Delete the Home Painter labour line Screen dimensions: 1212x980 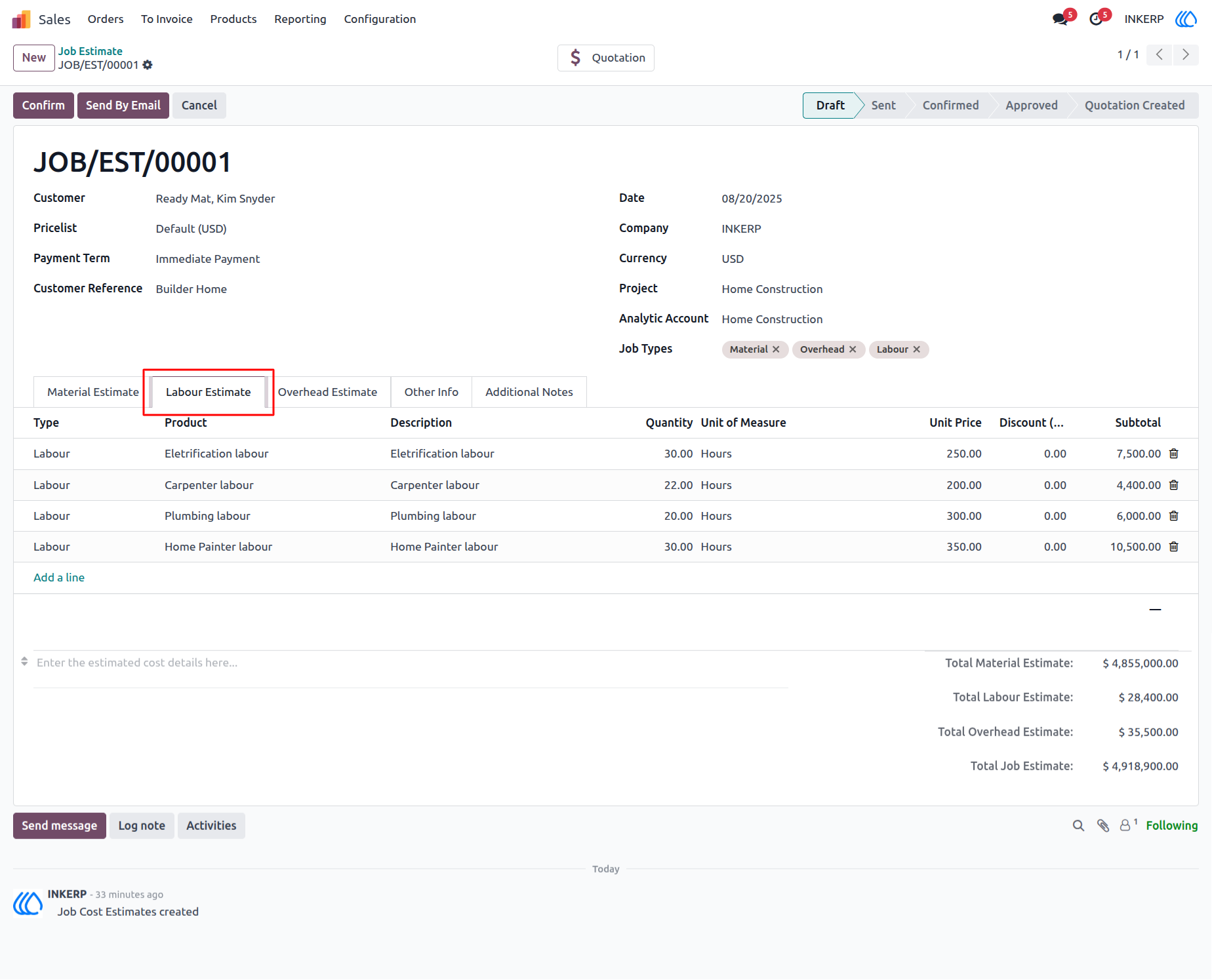[x=1174, y=547]
